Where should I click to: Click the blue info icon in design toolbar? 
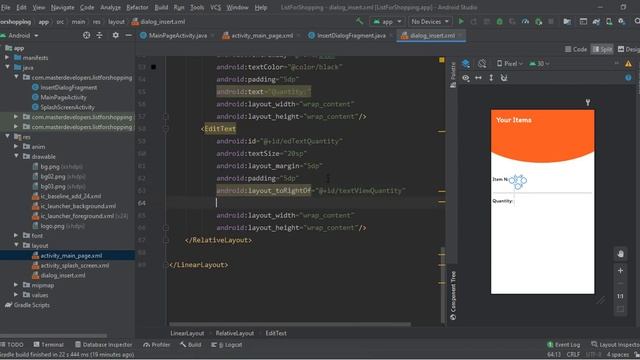click(x=628, y=78)
